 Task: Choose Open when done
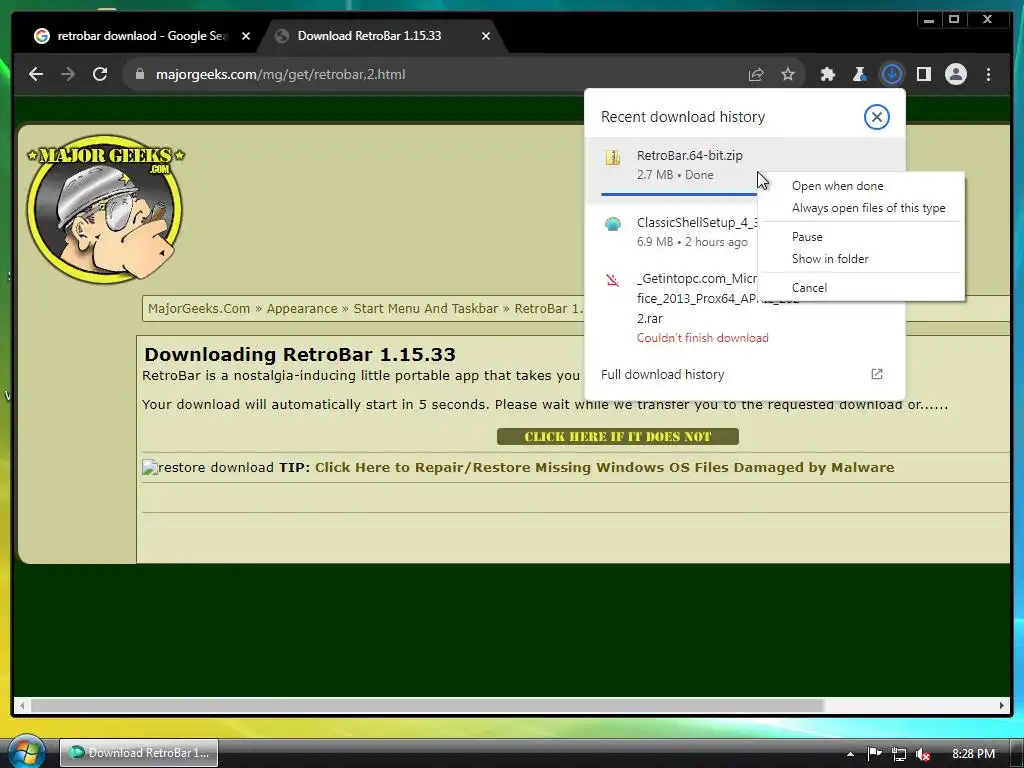point(837,186)
